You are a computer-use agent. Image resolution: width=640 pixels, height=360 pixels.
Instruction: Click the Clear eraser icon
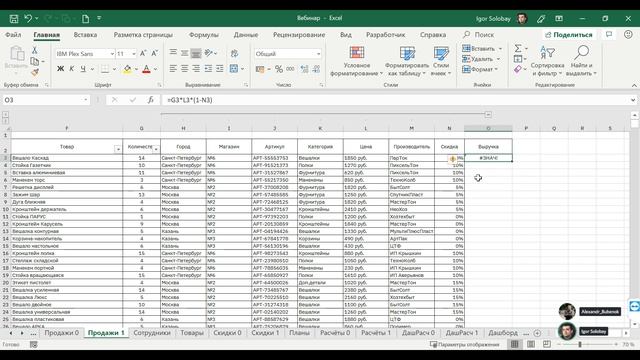coord(518,69)
